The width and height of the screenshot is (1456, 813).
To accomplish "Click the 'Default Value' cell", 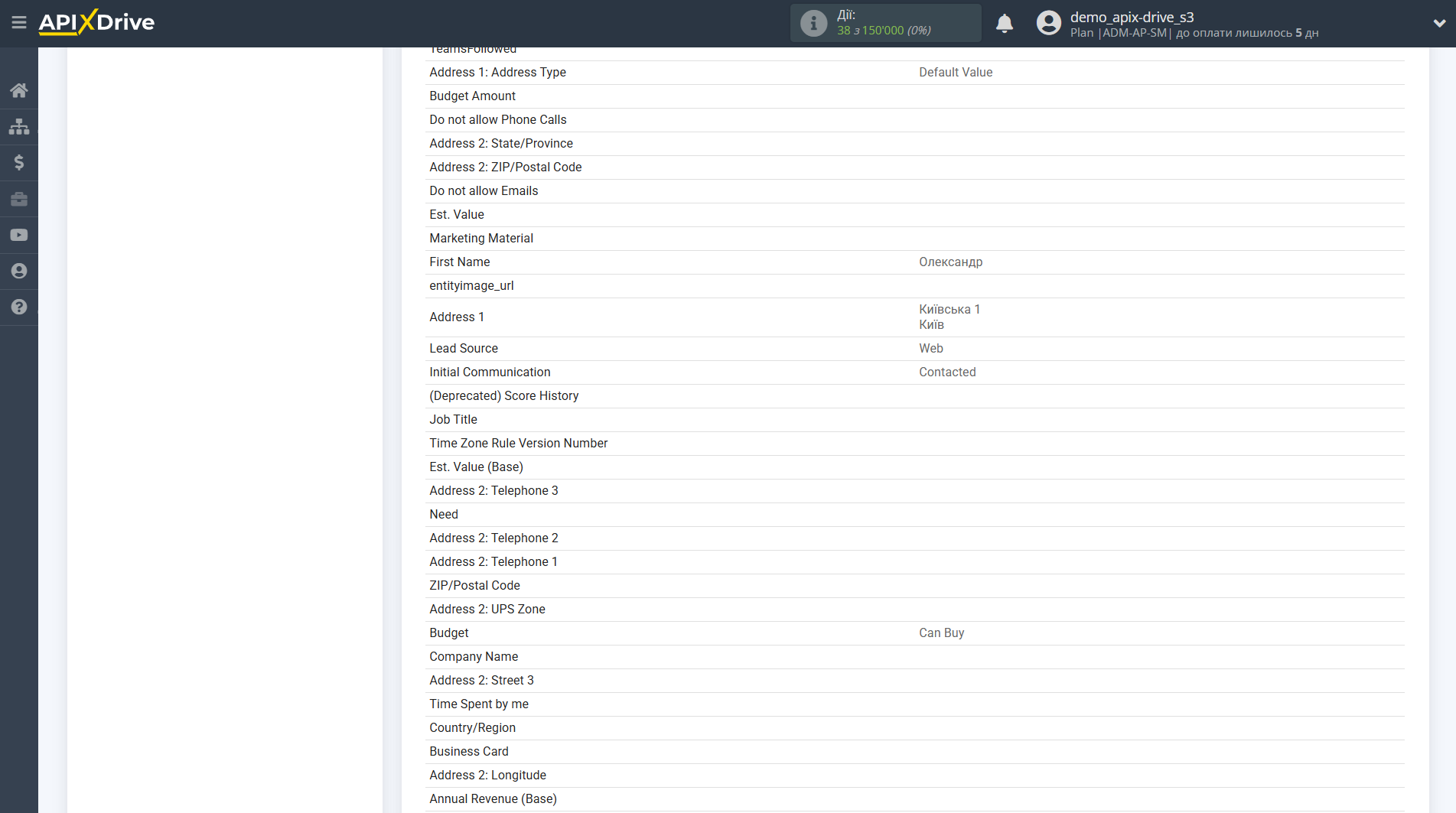I will click(956, 73).
